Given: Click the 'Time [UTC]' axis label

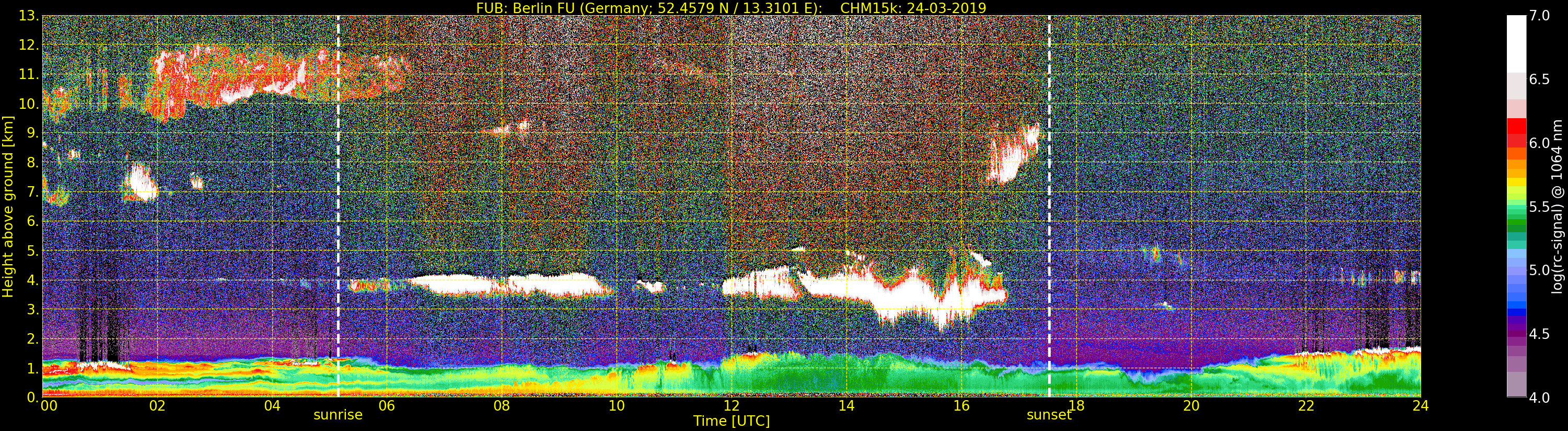Looking at the screenshot, I should click(x=731, y=421).
